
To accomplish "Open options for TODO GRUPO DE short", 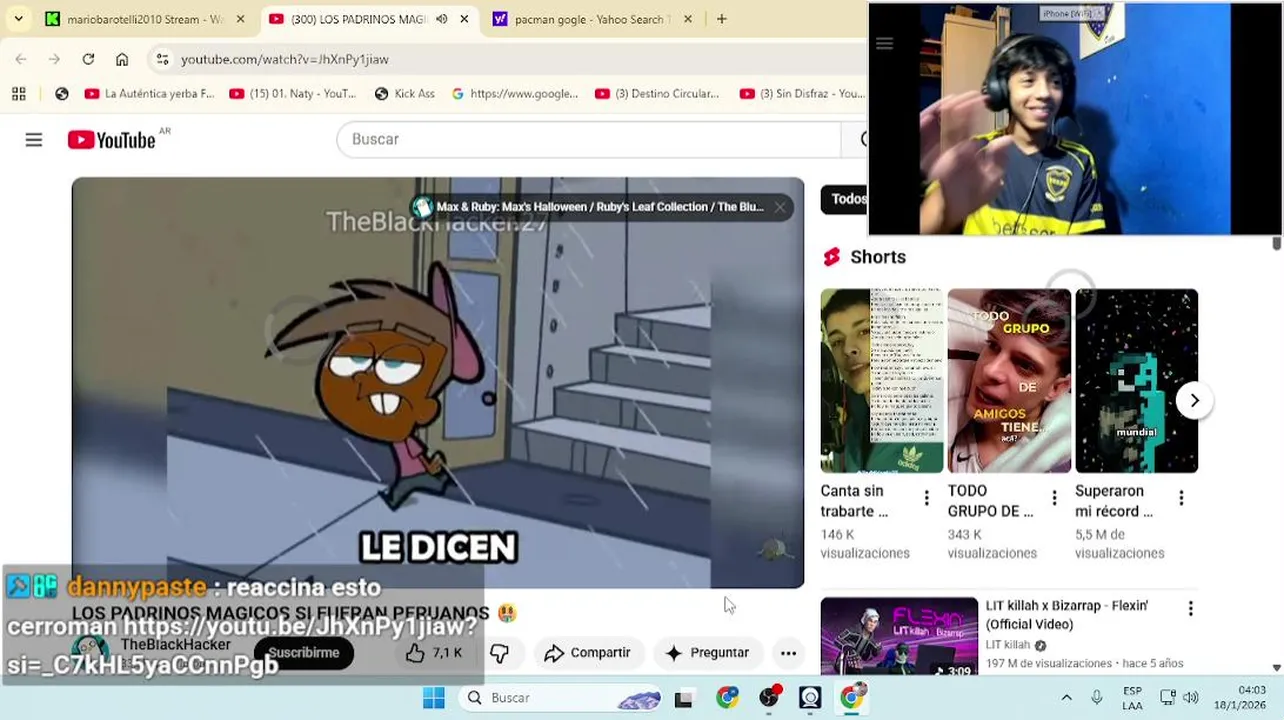I will 1054,498.
